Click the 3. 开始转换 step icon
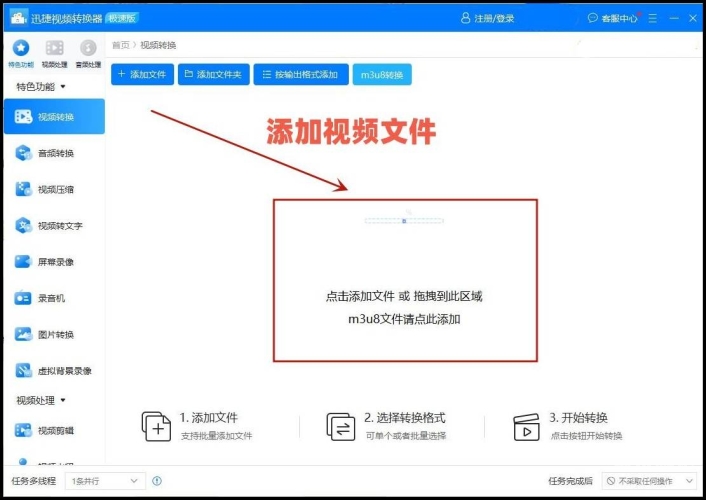The width and height of the screenshot is (706, 500). pos(526,427)
